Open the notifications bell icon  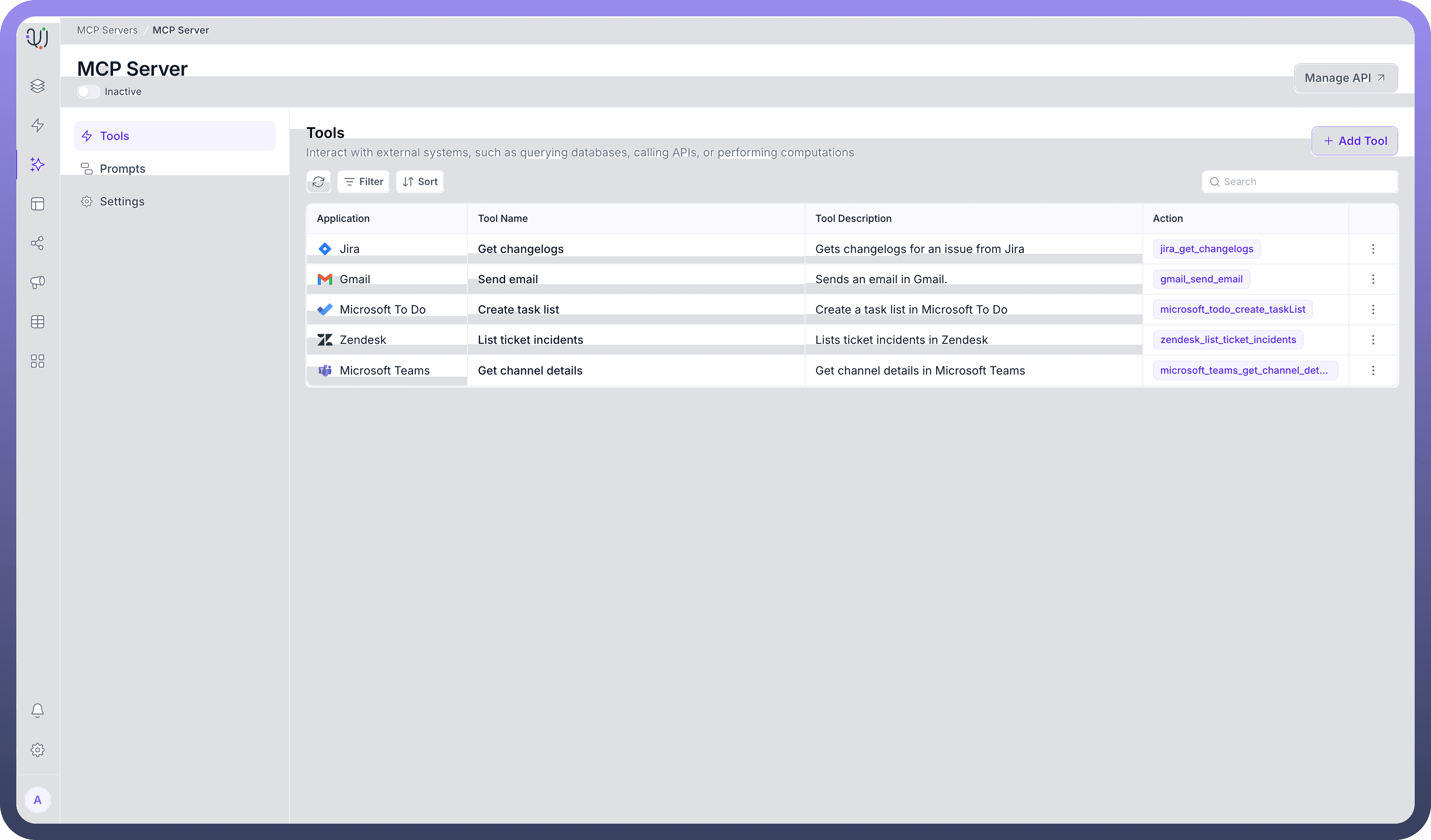tap(38, 710)
